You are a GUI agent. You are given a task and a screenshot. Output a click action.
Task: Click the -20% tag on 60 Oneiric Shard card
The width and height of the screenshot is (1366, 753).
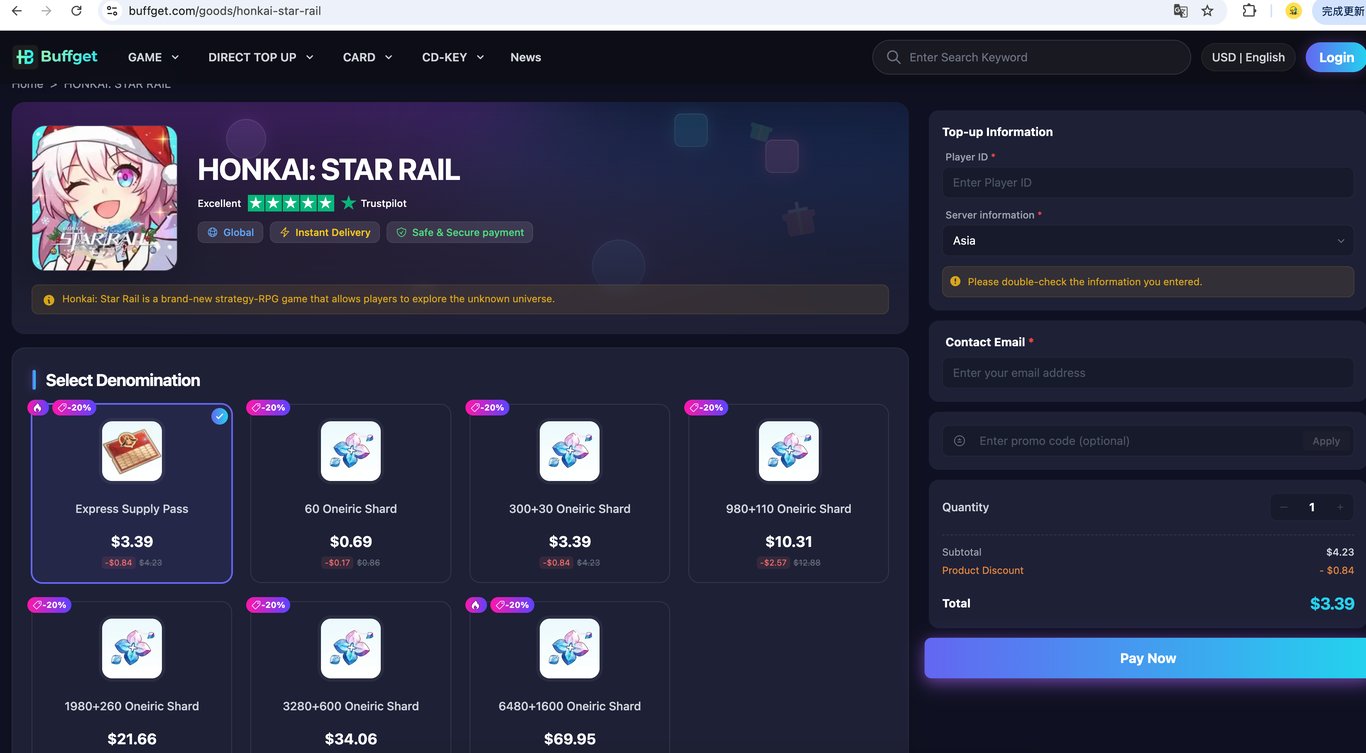[x=270, y=407]
